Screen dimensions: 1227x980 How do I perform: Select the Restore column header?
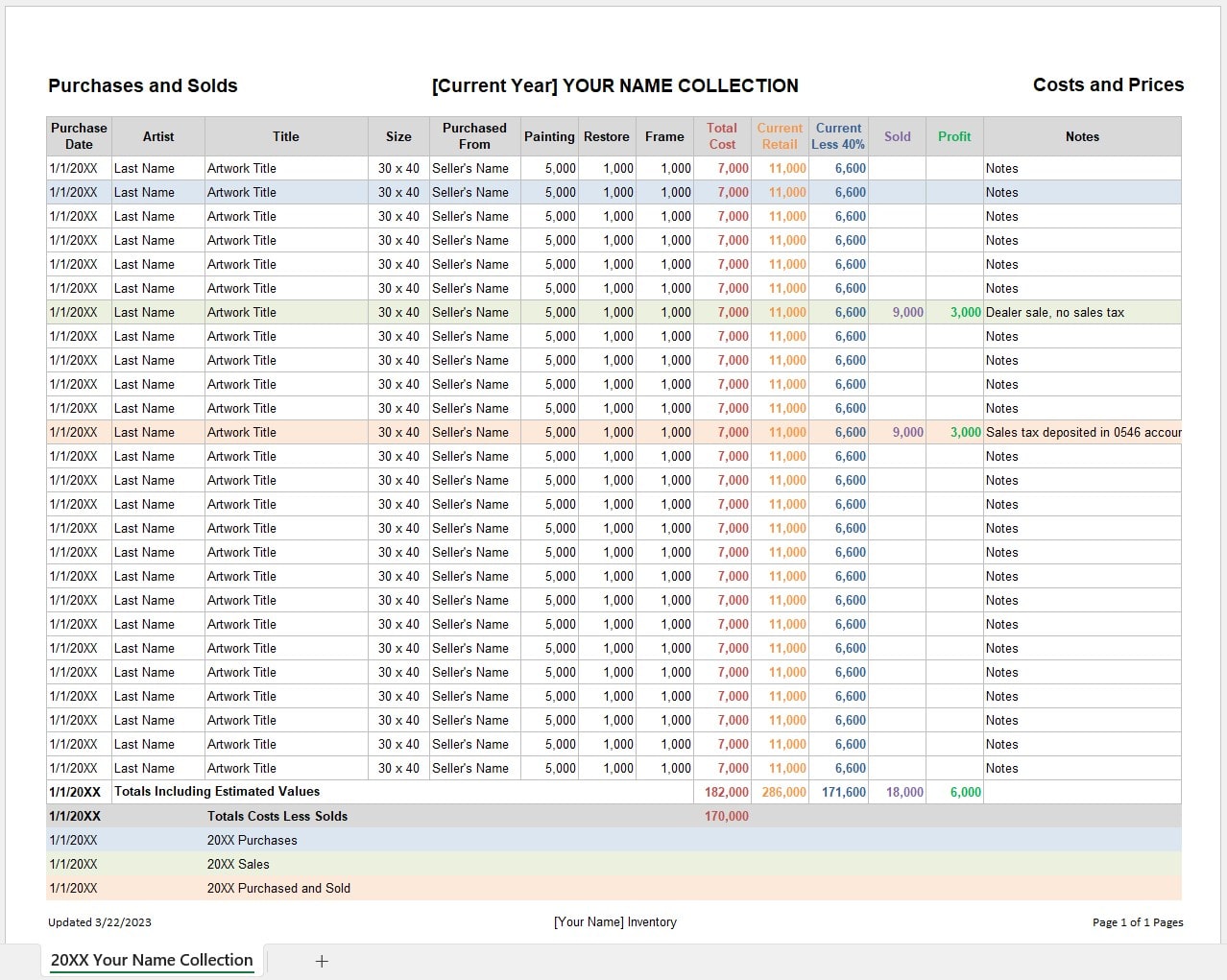coord(607,136)
